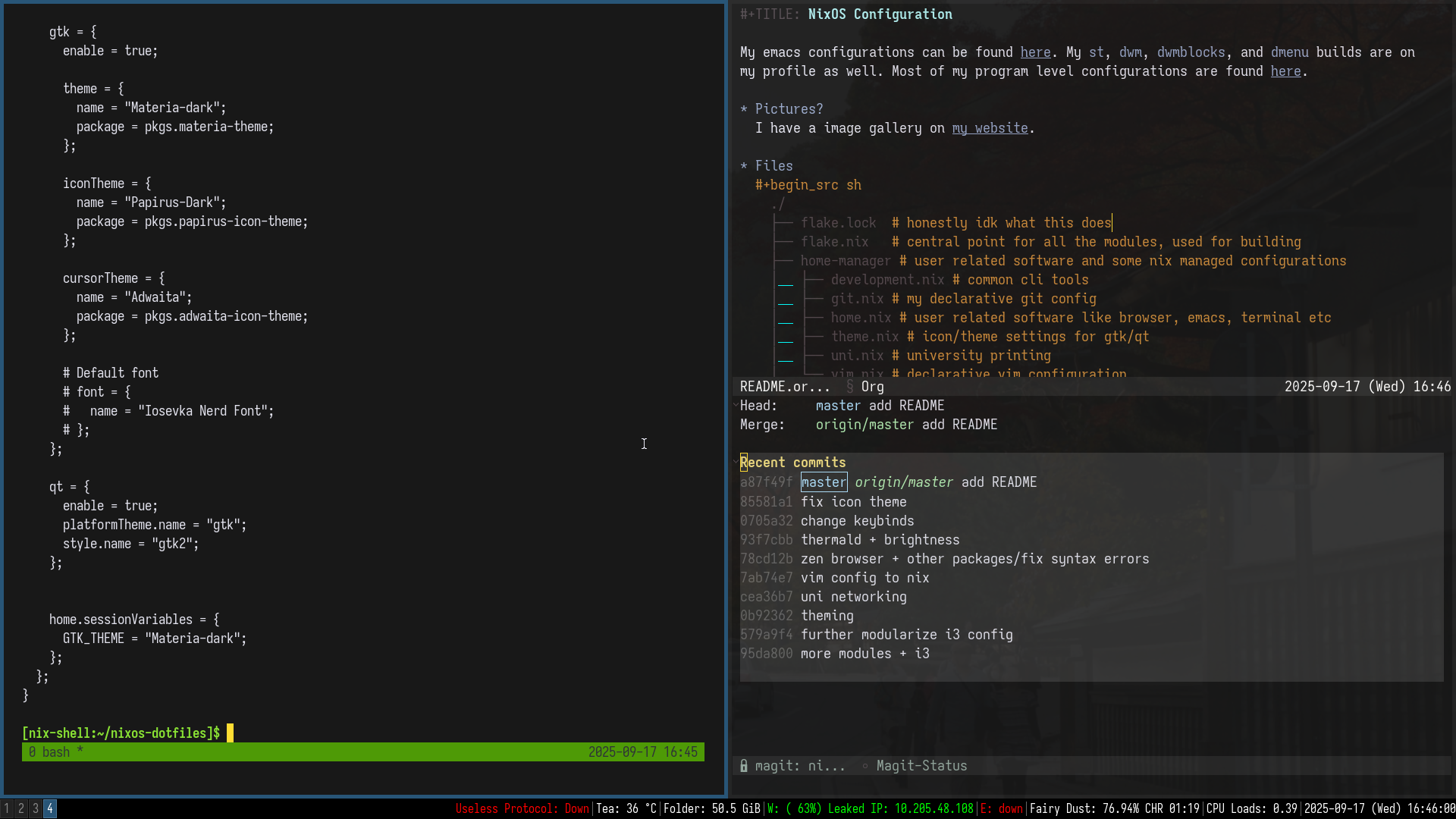Switch to workspace 3

pos(36,808)
